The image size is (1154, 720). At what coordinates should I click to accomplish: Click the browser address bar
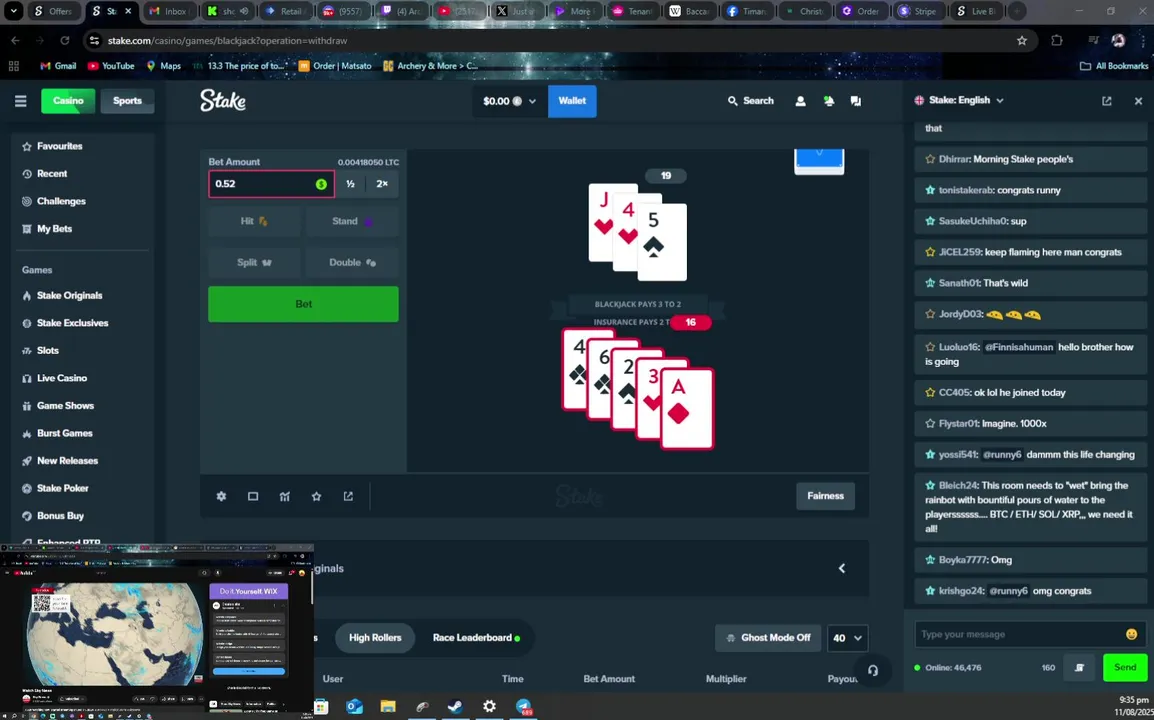point(556,40)
